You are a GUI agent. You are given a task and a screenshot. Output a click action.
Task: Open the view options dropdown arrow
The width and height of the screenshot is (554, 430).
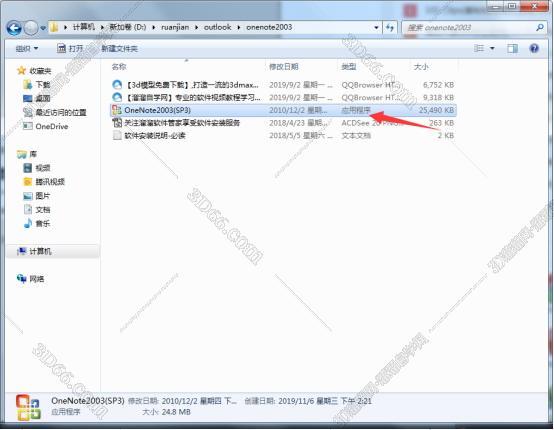pos(492,48)
